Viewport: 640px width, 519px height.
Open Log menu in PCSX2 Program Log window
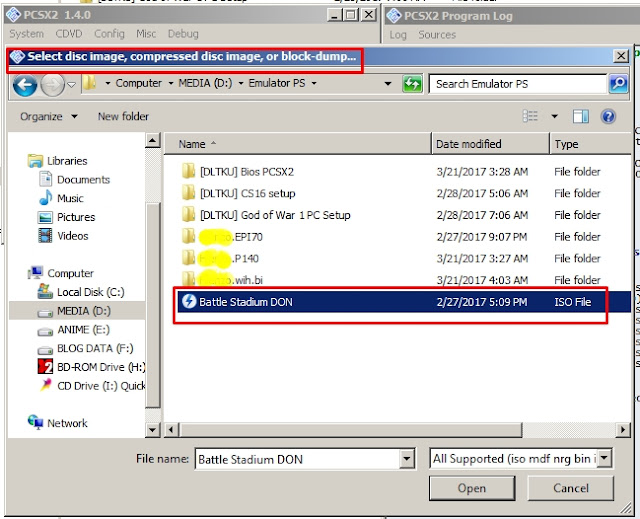(x=398, y=35)
